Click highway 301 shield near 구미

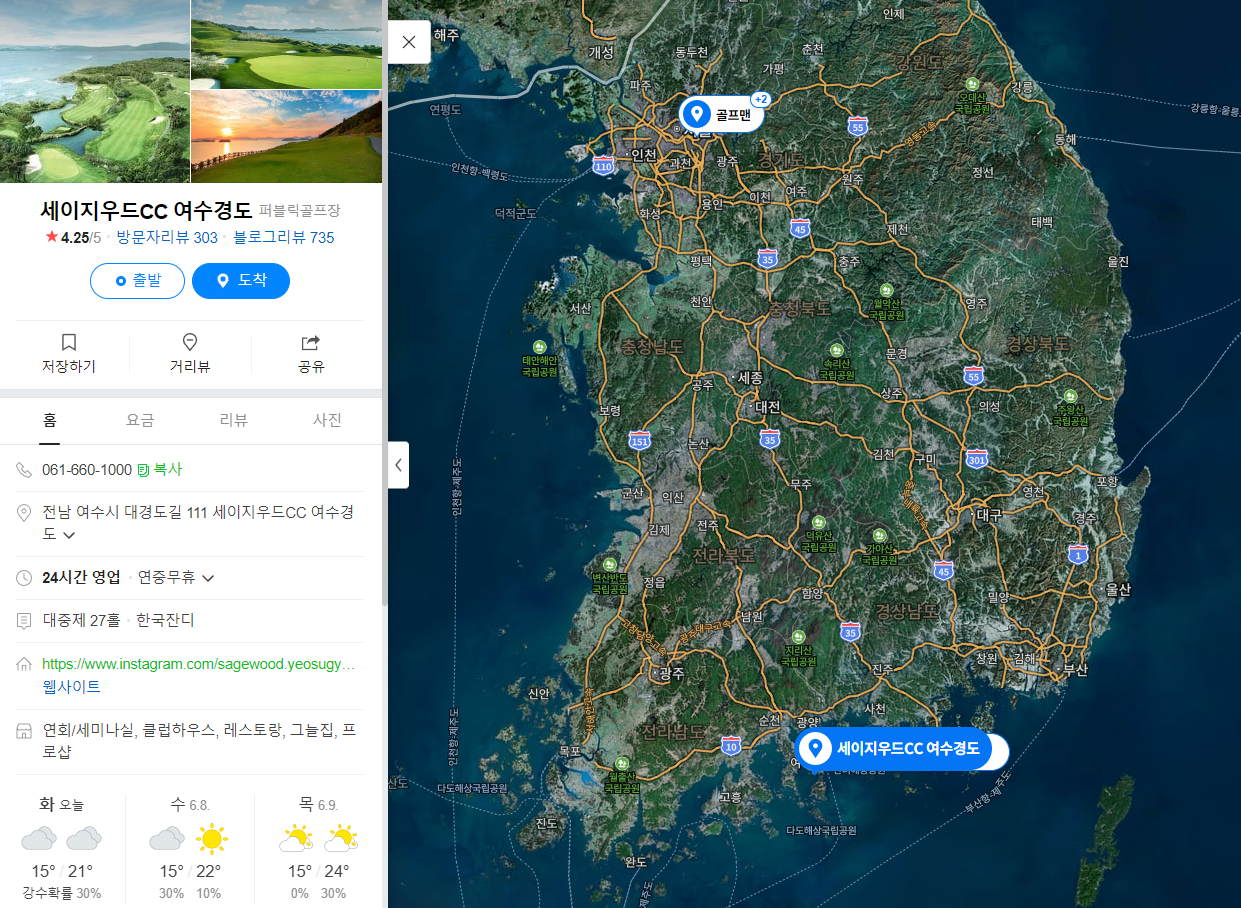(977, 459)
